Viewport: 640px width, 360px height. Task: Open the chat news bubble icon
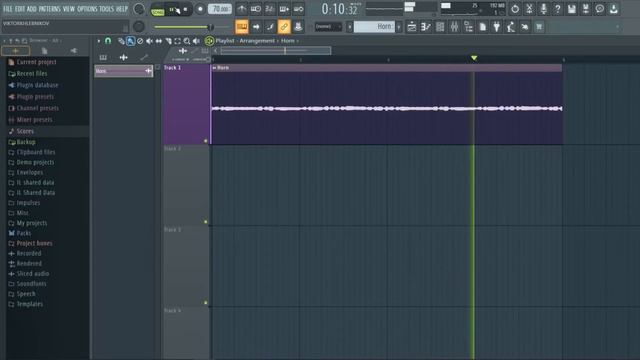coord(600,9)
